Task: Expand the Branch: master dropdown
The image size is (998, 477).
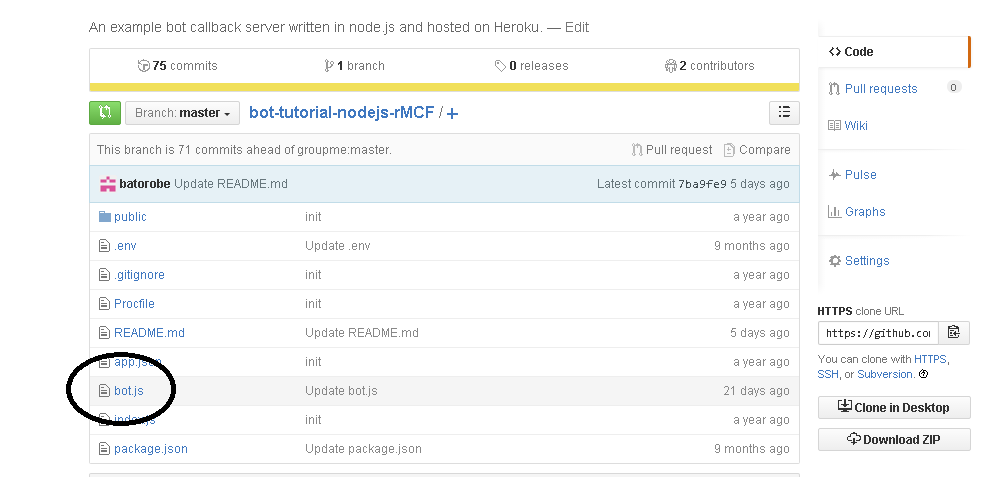Action: pos(182,113)
